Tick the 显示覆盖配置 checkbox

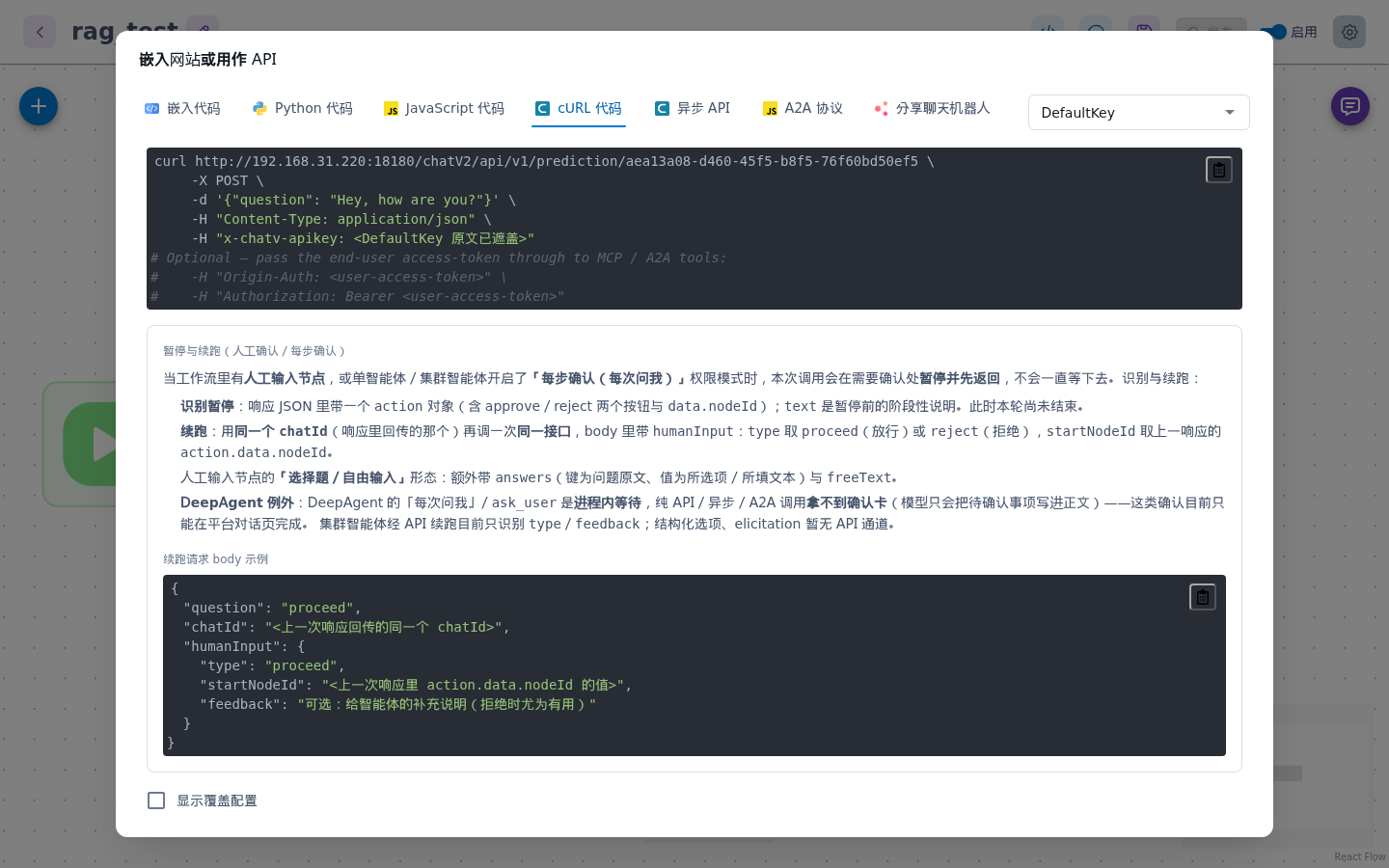(156, 800)
